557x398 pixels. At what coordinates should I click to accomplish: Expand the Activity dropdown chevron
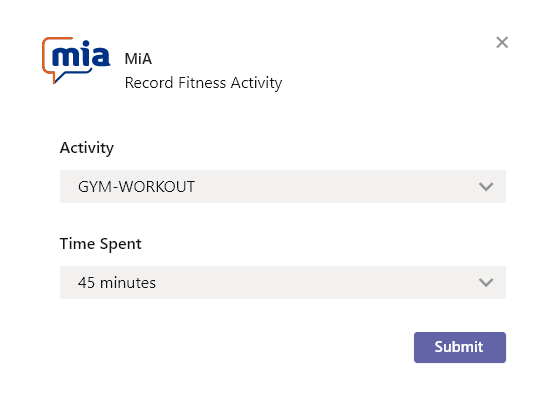pos(486,187)
